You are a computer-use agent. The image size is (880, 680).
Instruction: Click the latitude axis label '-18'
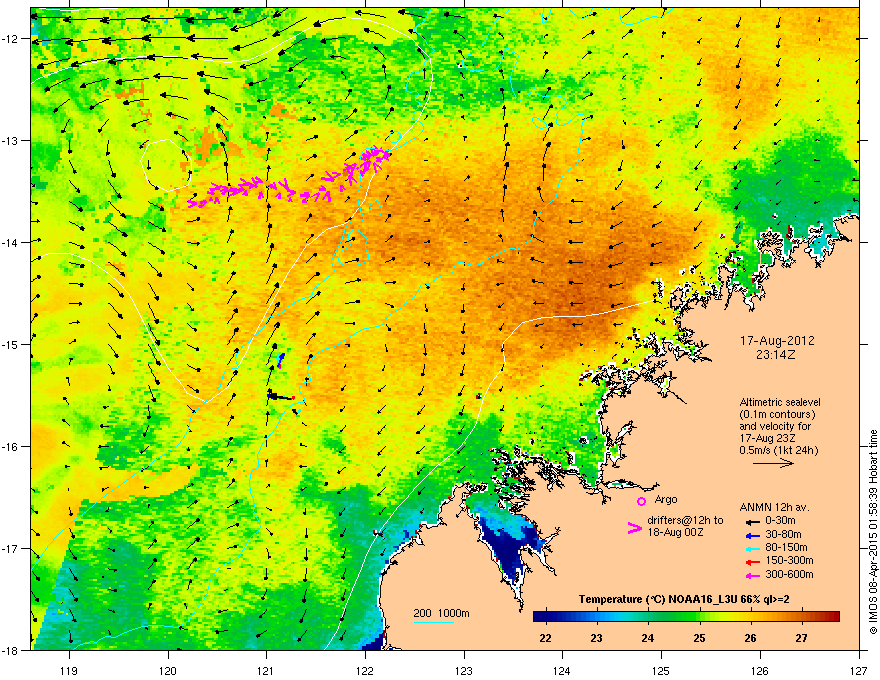[10, 650]
